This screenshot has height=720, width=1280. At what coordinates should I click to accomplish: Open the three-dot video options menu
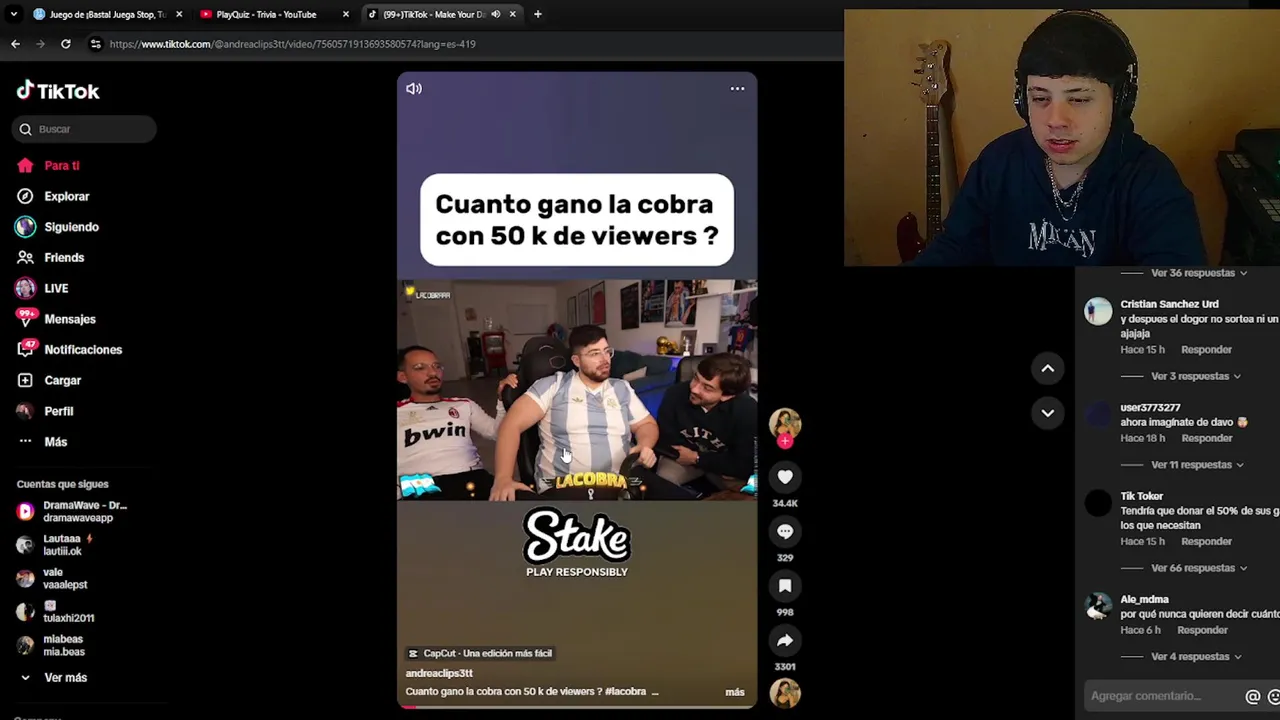[737, 89]
